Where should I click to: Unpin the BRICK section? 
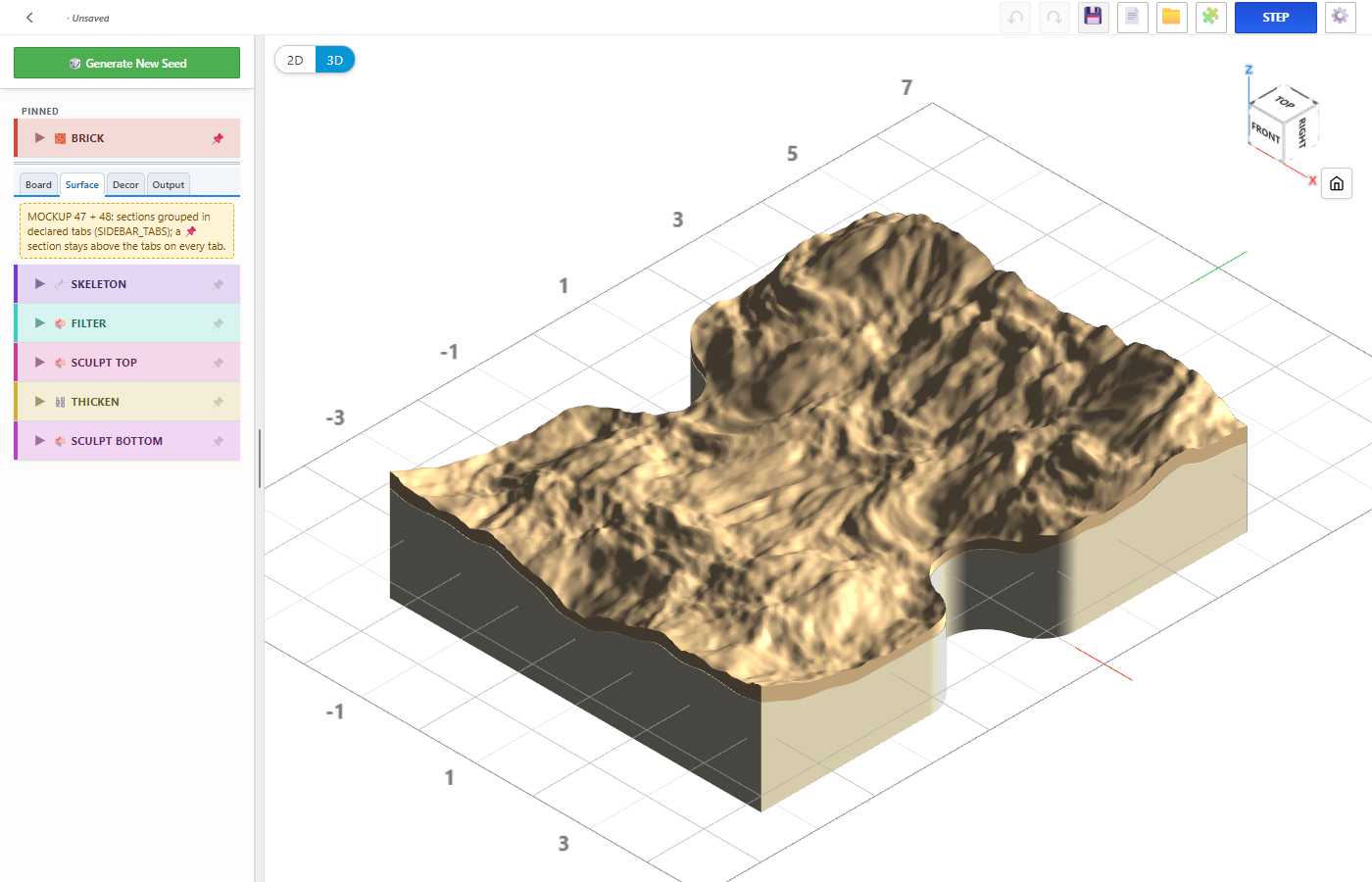218,138
